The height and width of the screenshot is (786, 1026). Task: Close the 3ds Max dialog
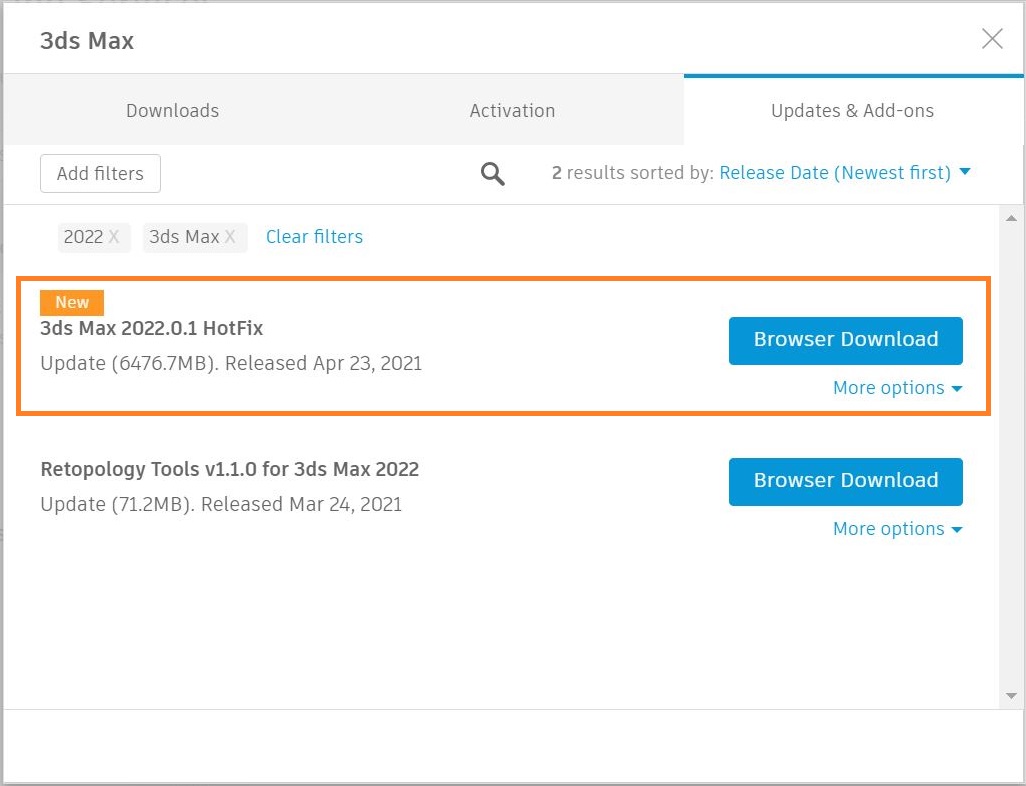pos(992,39)
